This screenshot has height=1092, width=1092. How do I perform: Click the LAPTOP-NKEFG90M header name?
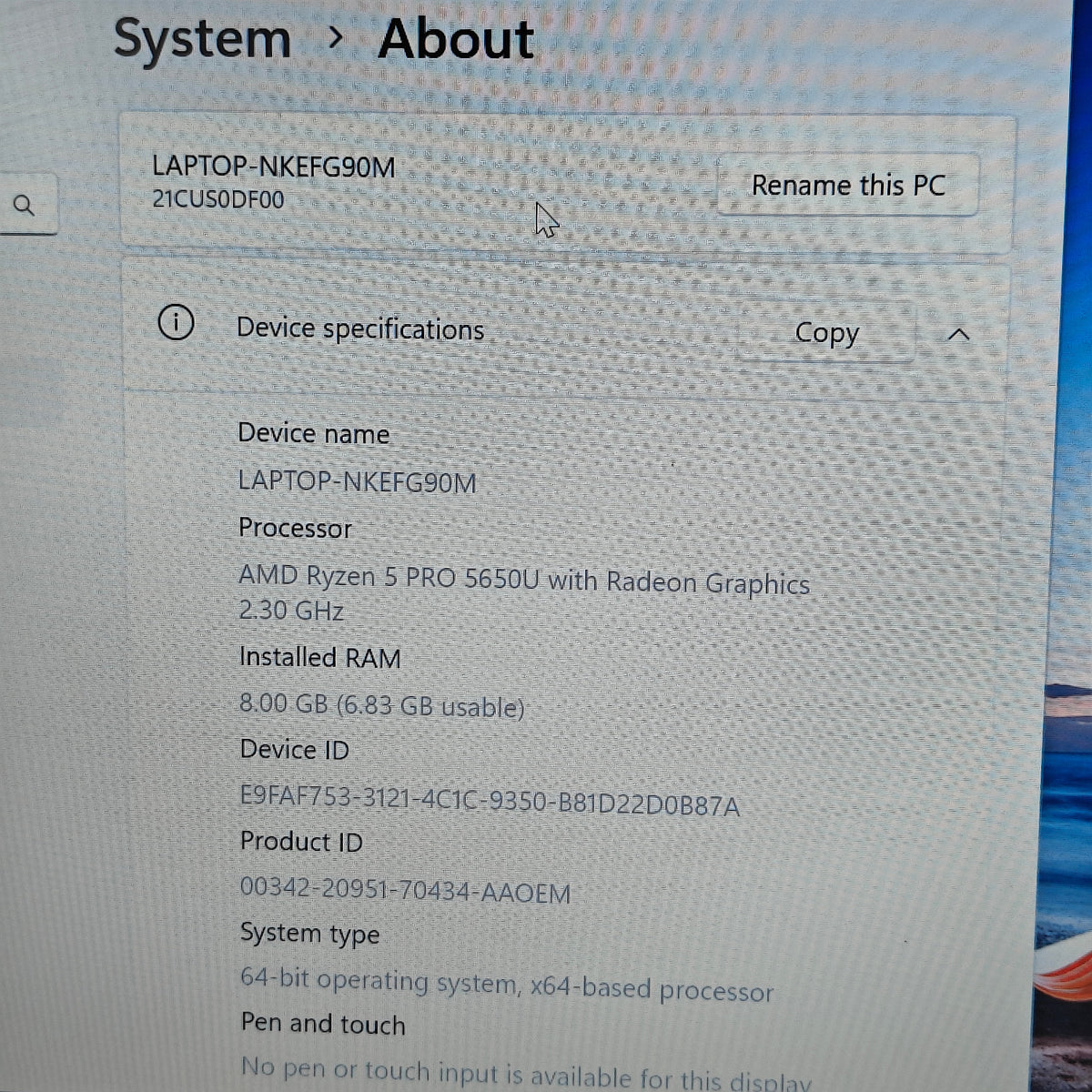(273, 167)
